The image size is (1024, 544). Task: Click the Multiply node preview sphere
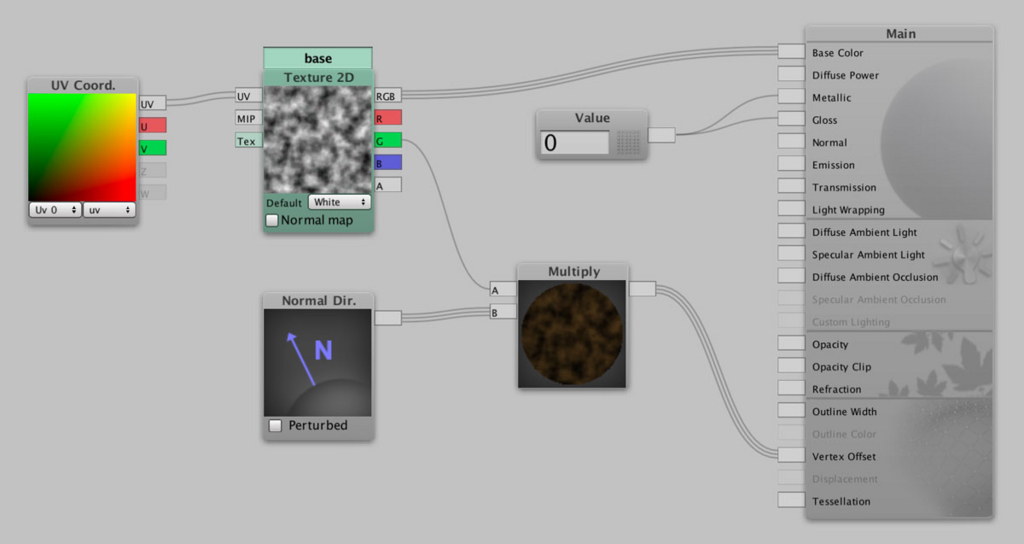point(571,334)
